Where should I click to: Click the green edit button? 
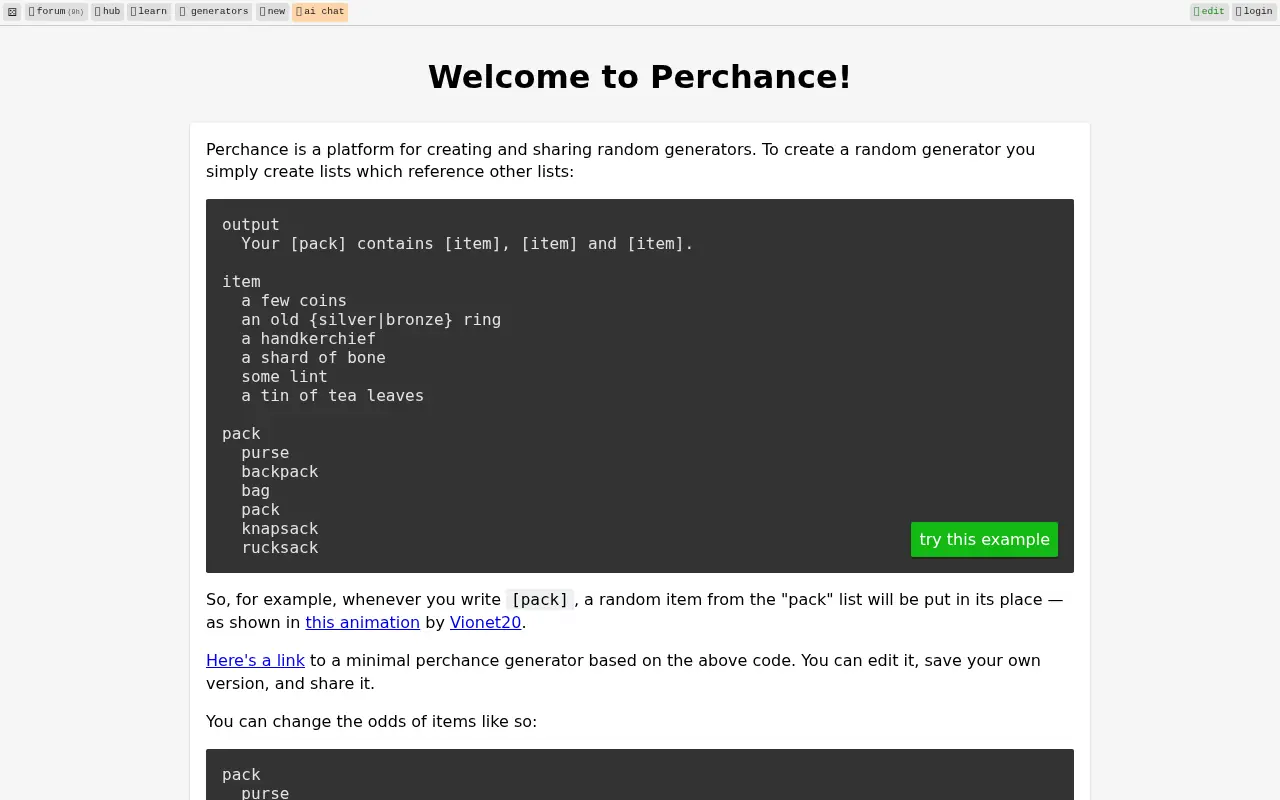tap(1209, 11)
